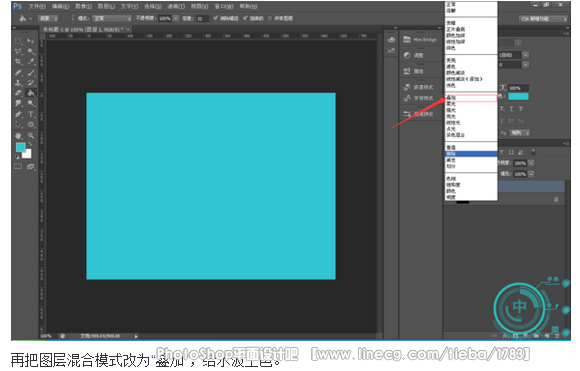Change the screen mode
This screenshot has width=580, height=371.
point(31,166)
